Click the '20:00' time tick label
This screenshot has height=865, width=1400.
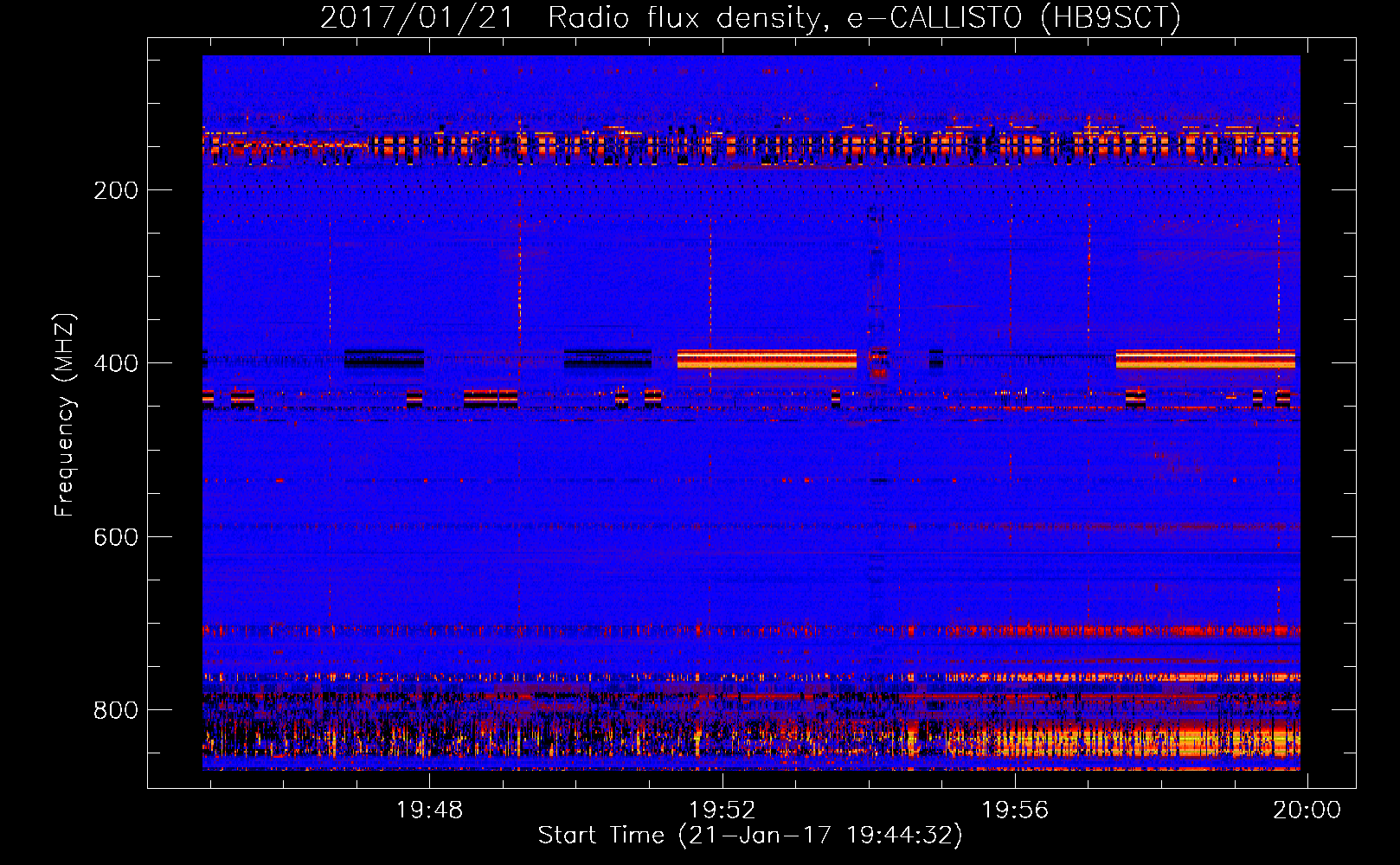pos(1307,811)
